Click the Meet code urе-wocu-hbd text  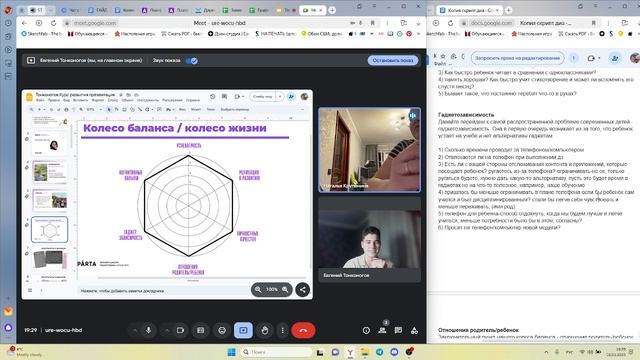click(x=64, y=330)
